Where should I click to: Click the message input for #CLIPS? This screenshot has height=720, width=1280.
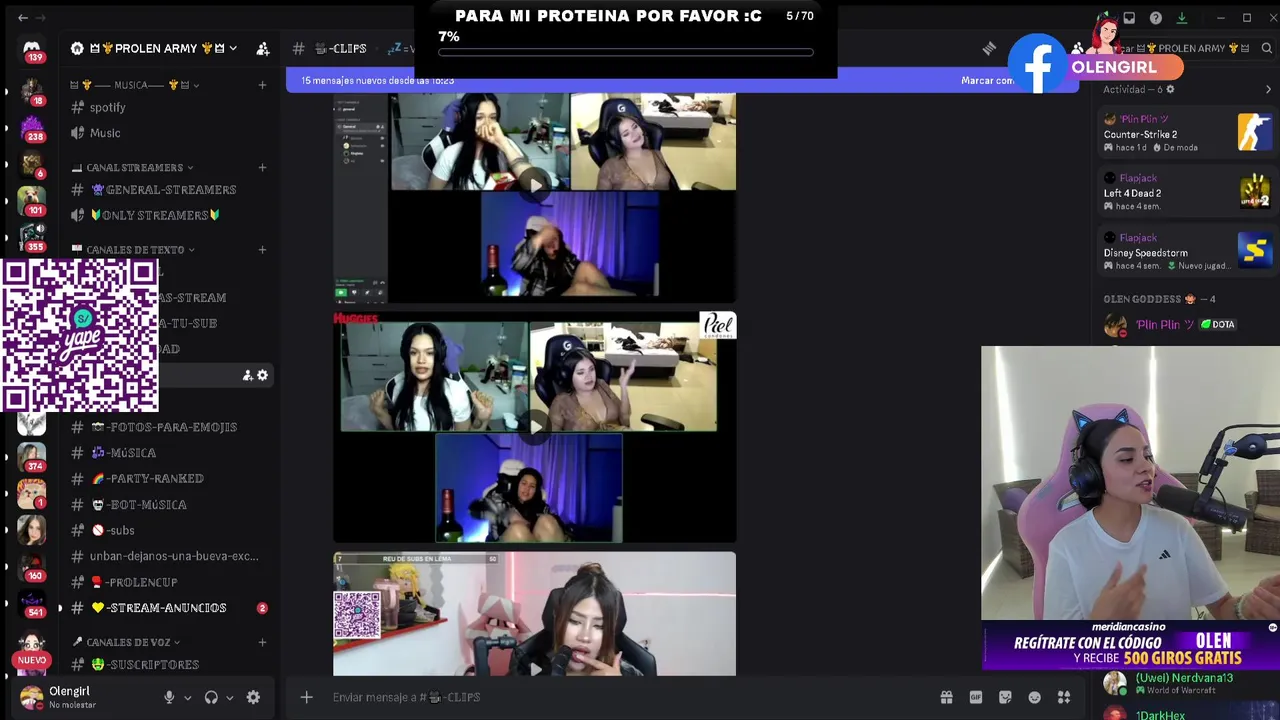630,697
